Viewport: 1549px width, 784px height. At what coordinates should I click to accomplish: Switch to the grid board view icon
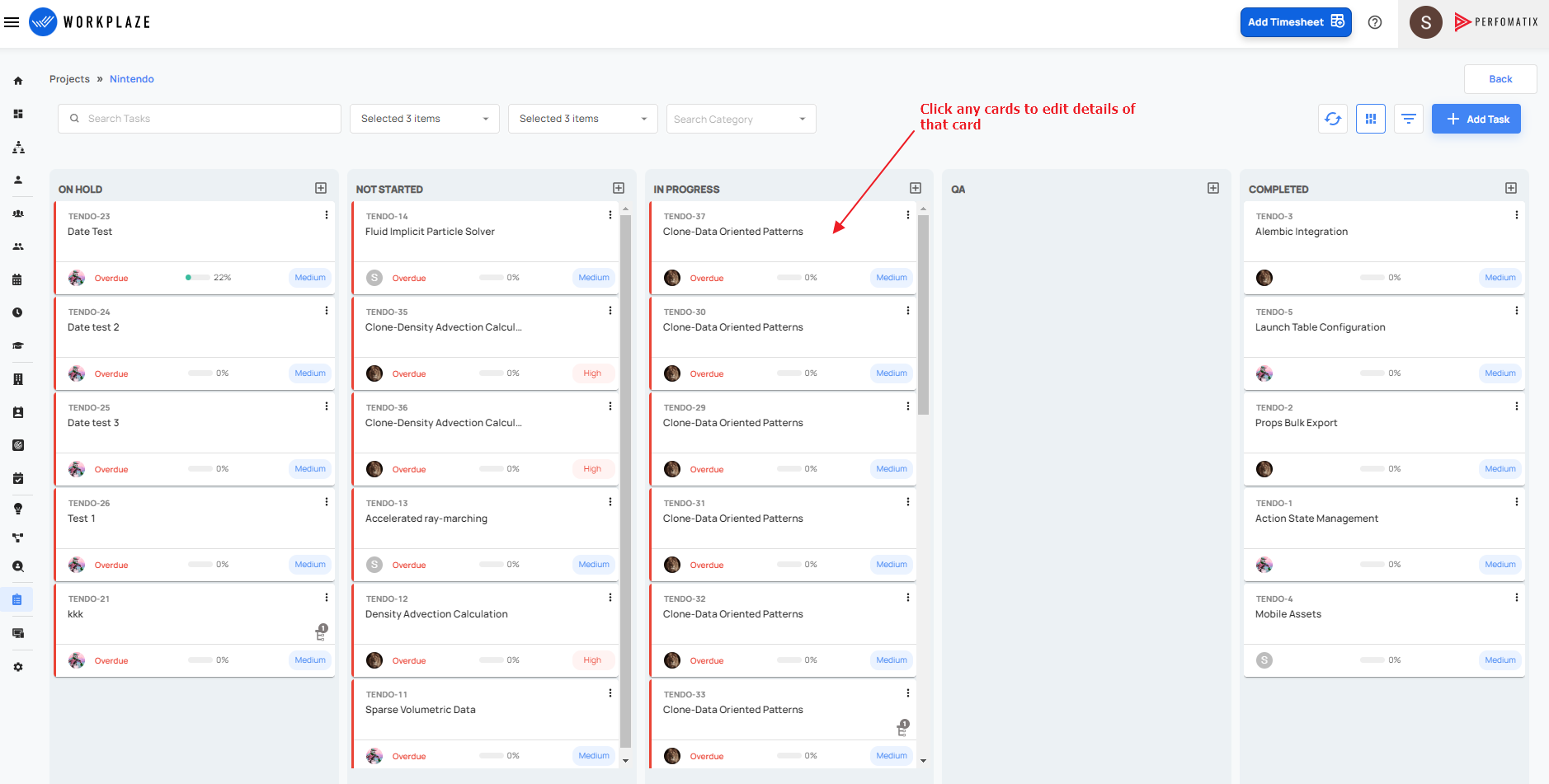click(x=1371, y=119)
